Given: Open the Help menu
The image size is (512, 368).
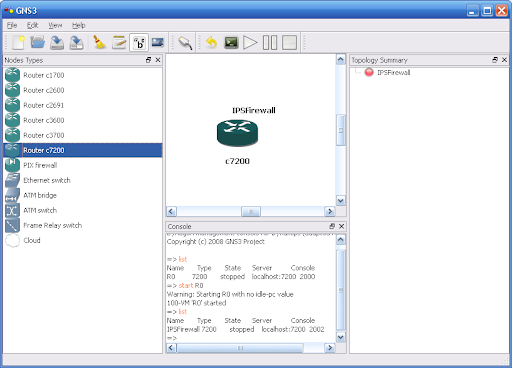Looking at the screenshot, I should point(79,25).
